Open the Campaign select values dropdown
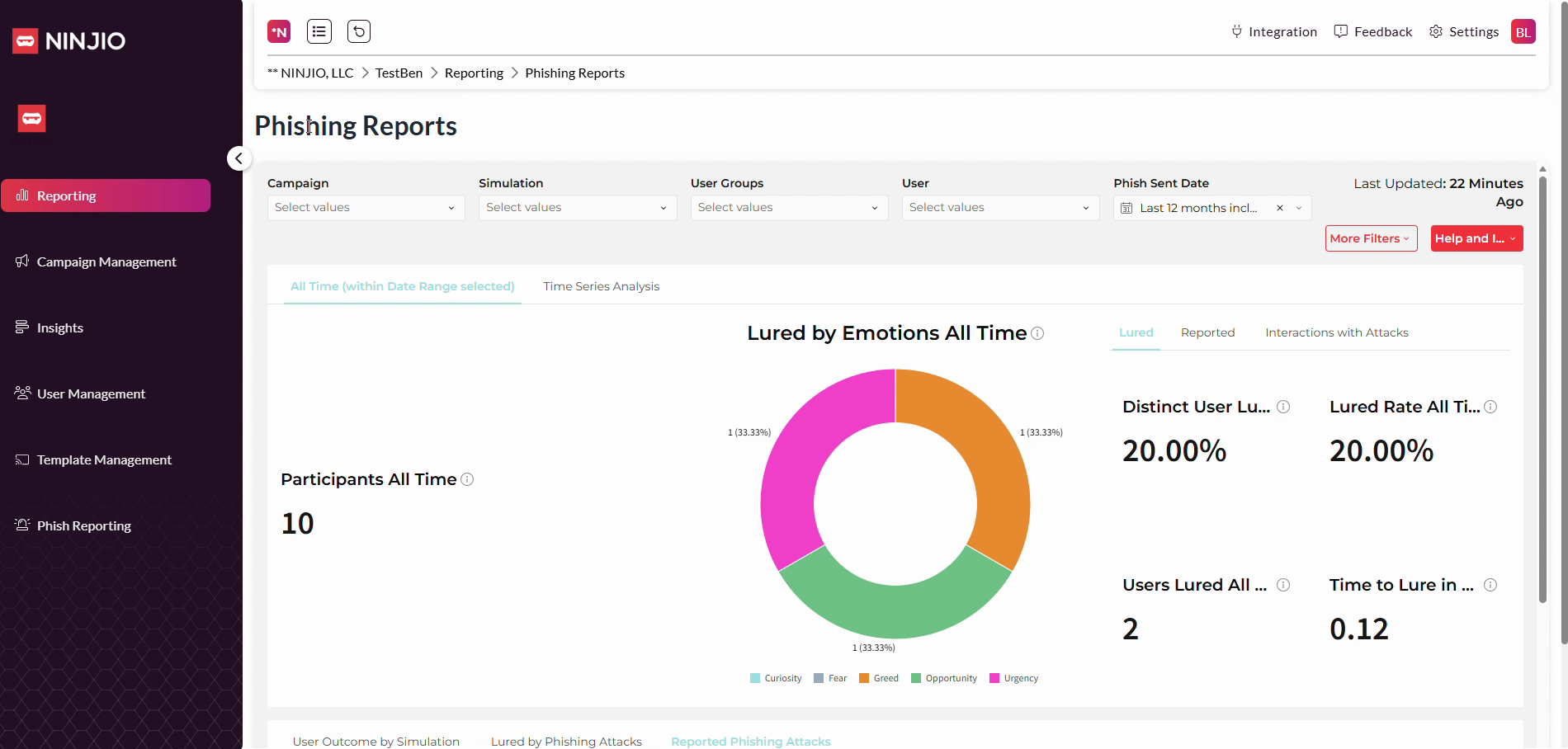This screenshot has height=749, width=1568. 366,208
